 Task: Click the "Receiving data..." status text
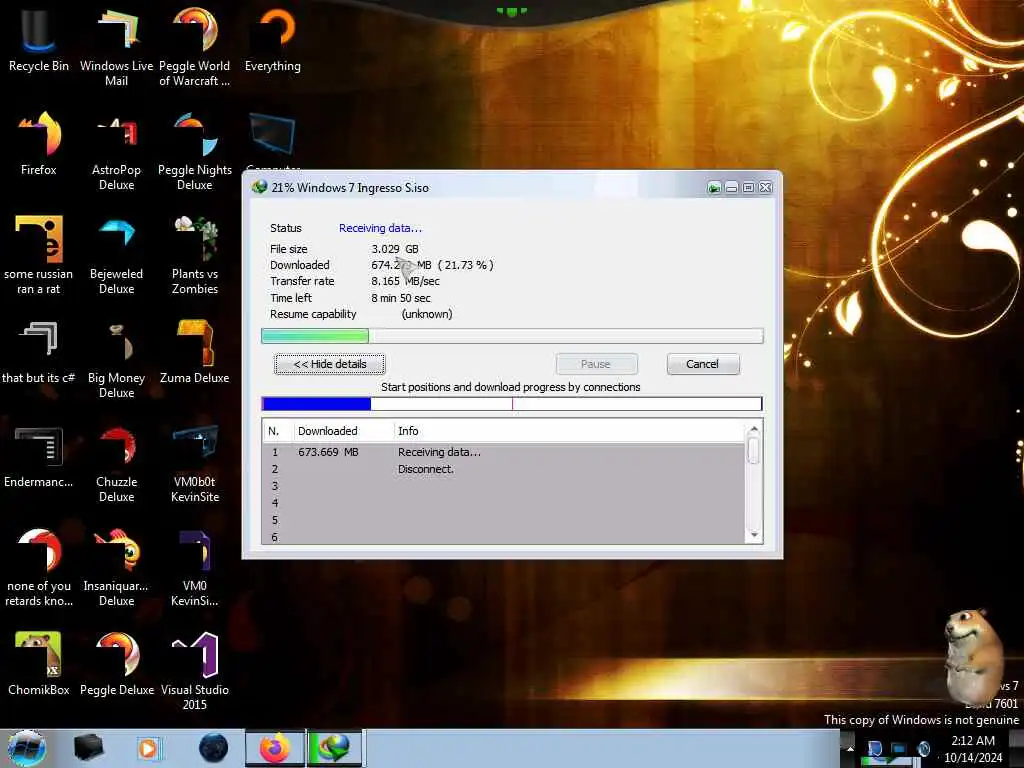pos(380,228)
